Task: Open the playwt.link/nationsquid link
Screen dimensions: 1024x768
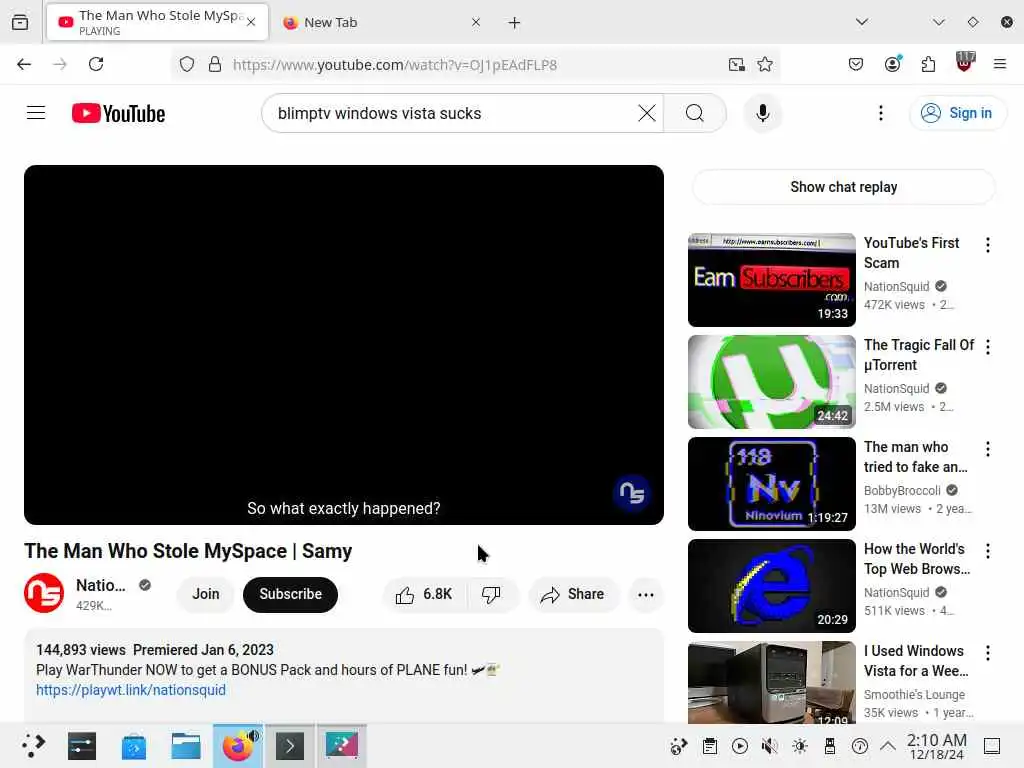Action: 131,690
